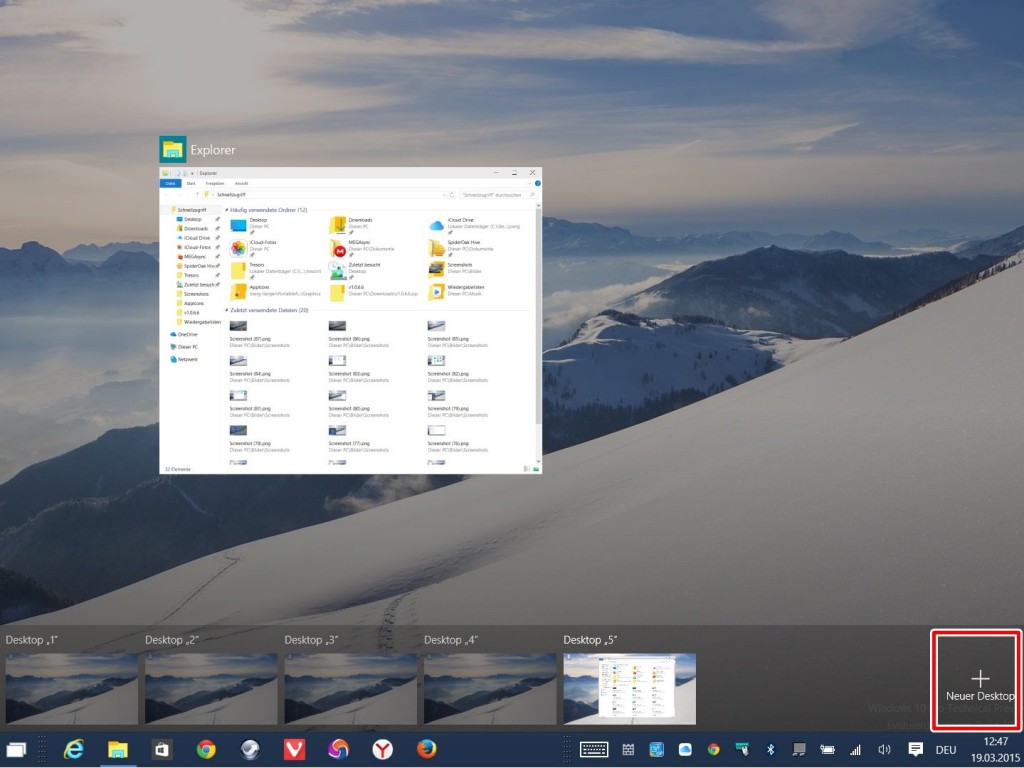Open the volume control in the tray
The image size is (1024, 768).
tap(884, 749)
